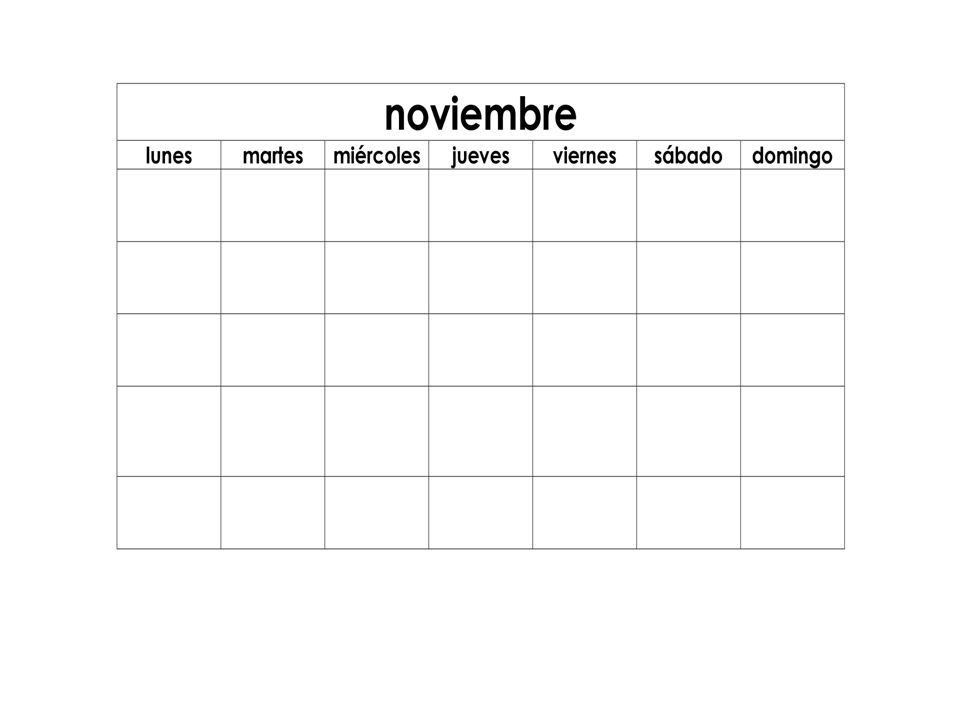This screenshot has width=960, height=720.
Task: Select the domingo column header
Action: [792, 156]
